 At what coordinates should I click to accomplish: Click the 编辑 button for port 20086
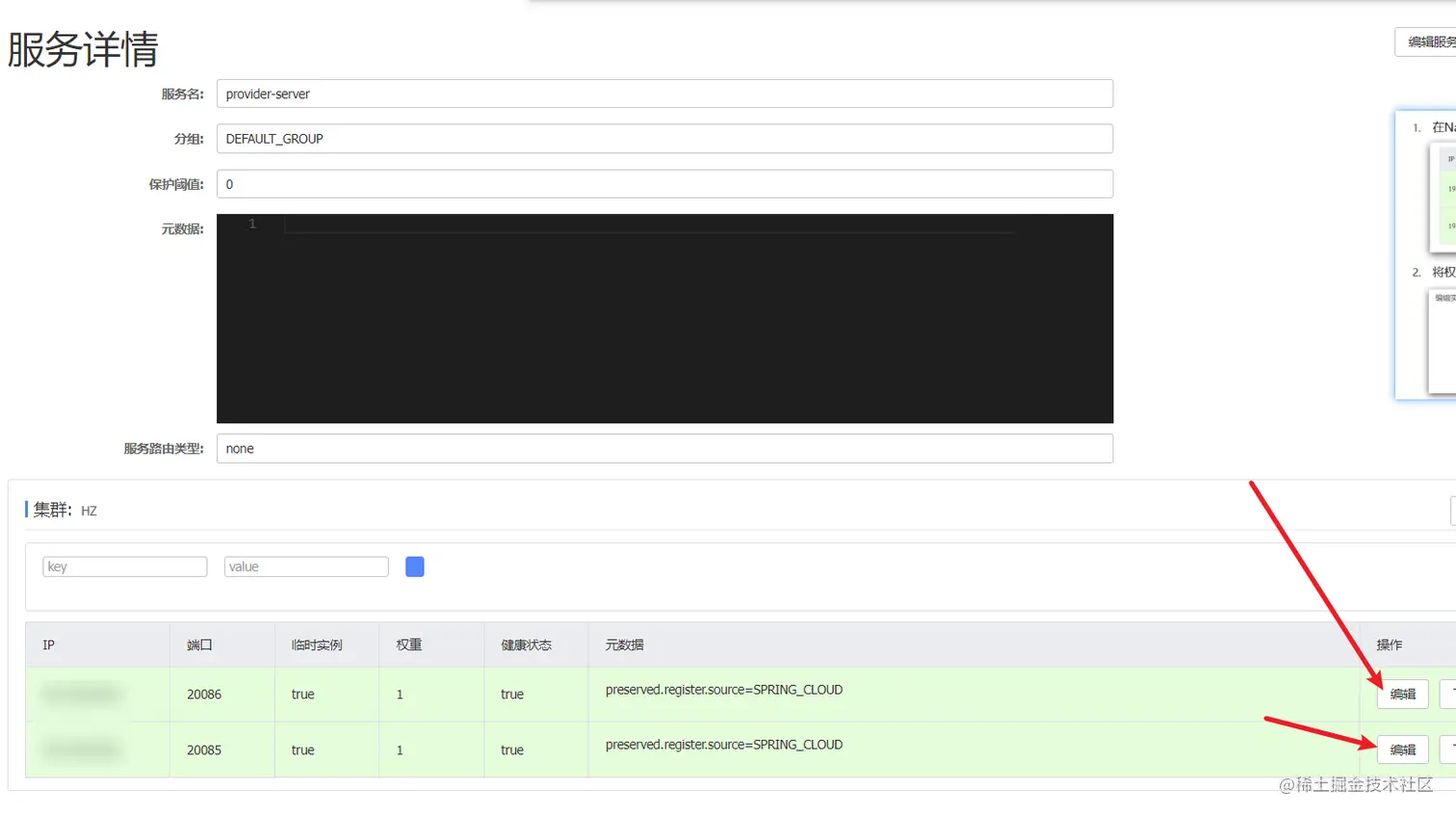[1402, 694]
